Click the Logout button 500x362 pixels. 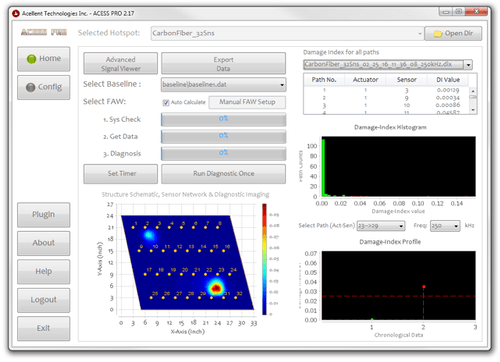tap(44, 300)
